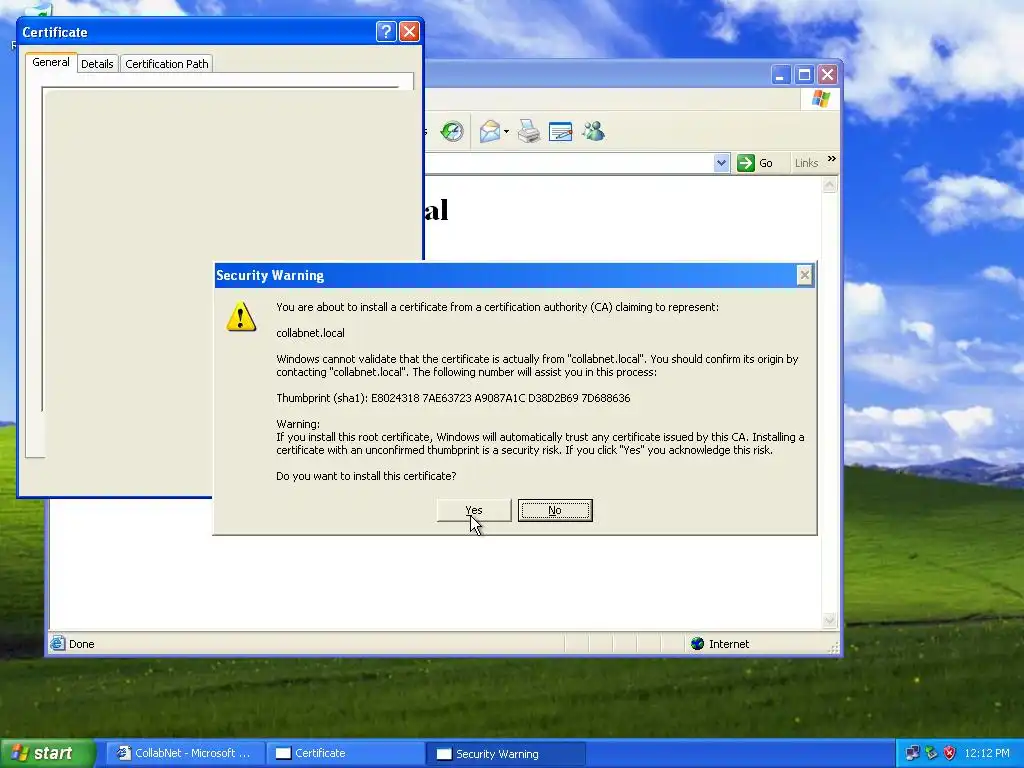The width and height of the screenshot is (1024, 768).
Task: Click the Thumbprint sha1 text line
Action: [453, 398]
